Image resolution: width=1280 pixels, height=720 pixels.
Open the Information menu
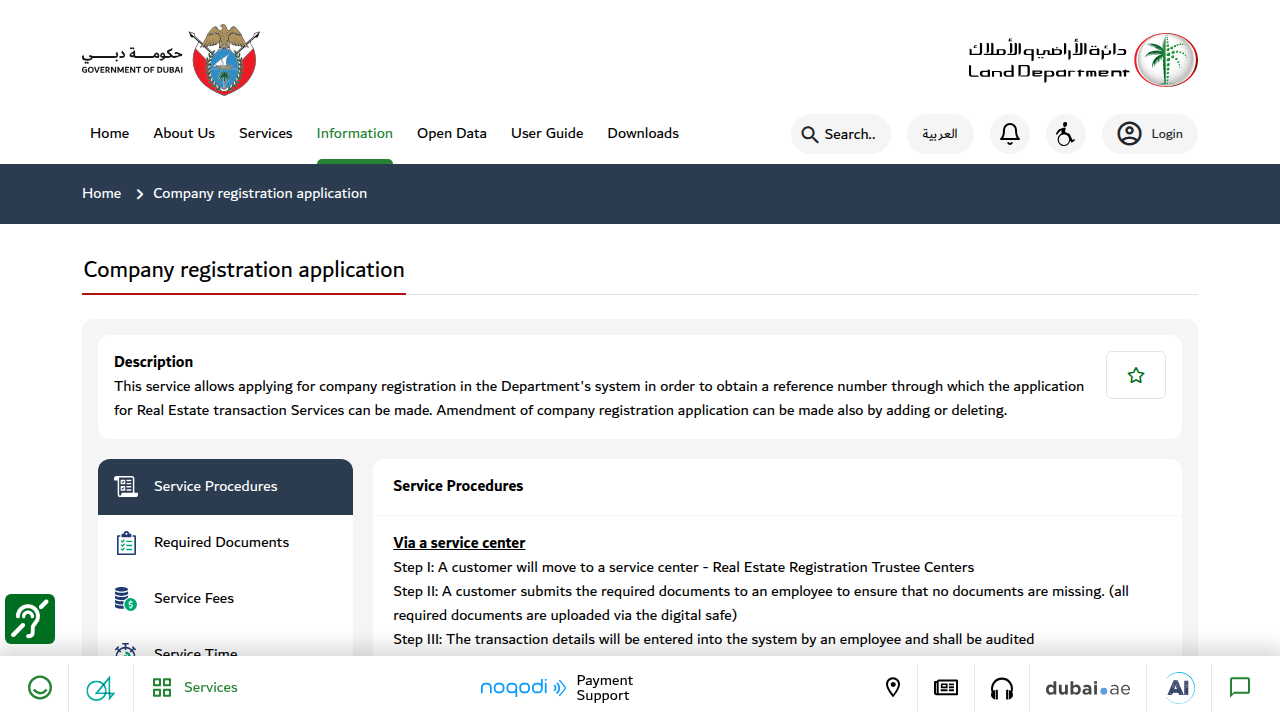(355, 134)
